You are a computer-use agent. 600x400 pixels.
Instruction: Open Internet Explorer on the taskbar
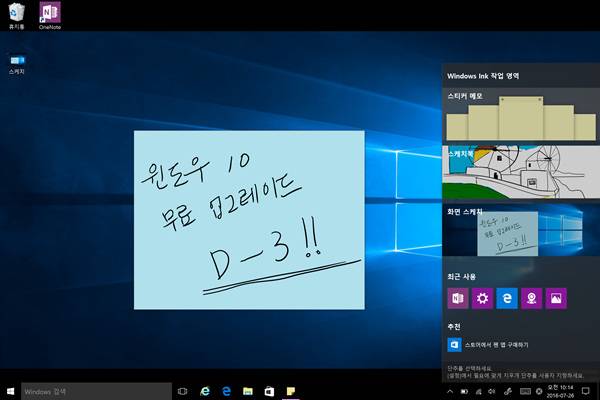[205, 391]
